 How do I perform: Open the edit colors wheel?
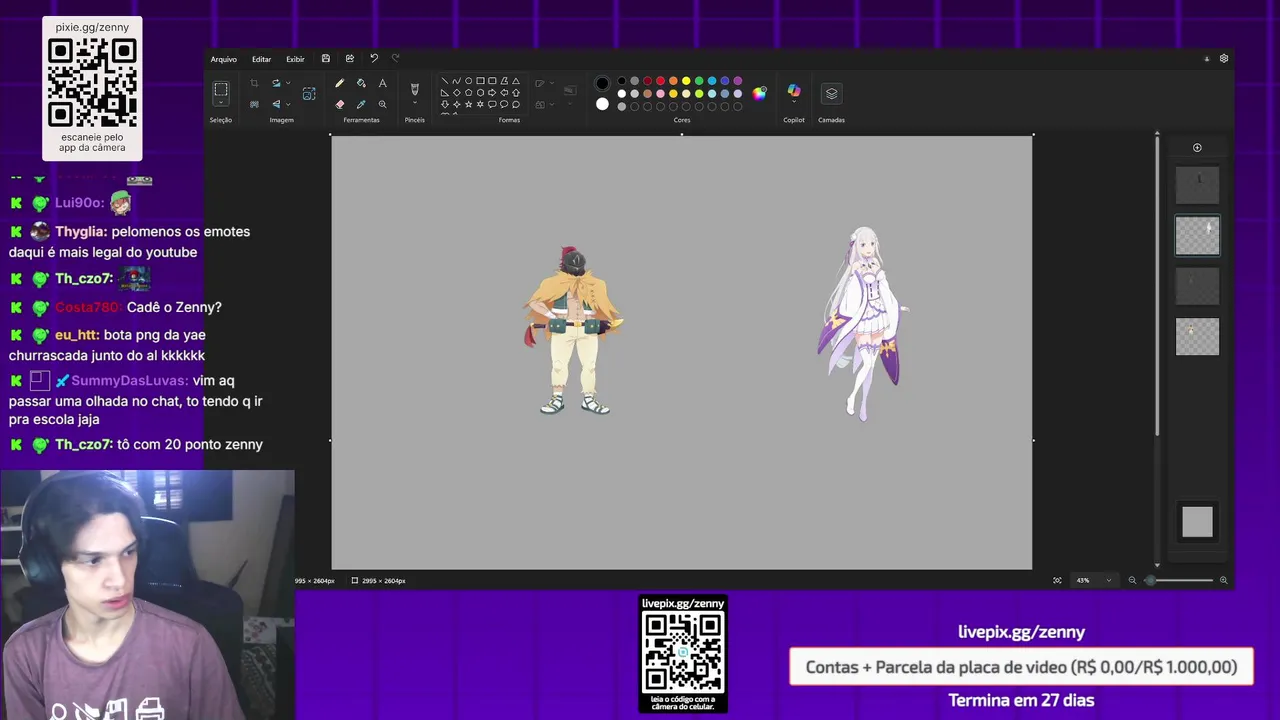760,93
